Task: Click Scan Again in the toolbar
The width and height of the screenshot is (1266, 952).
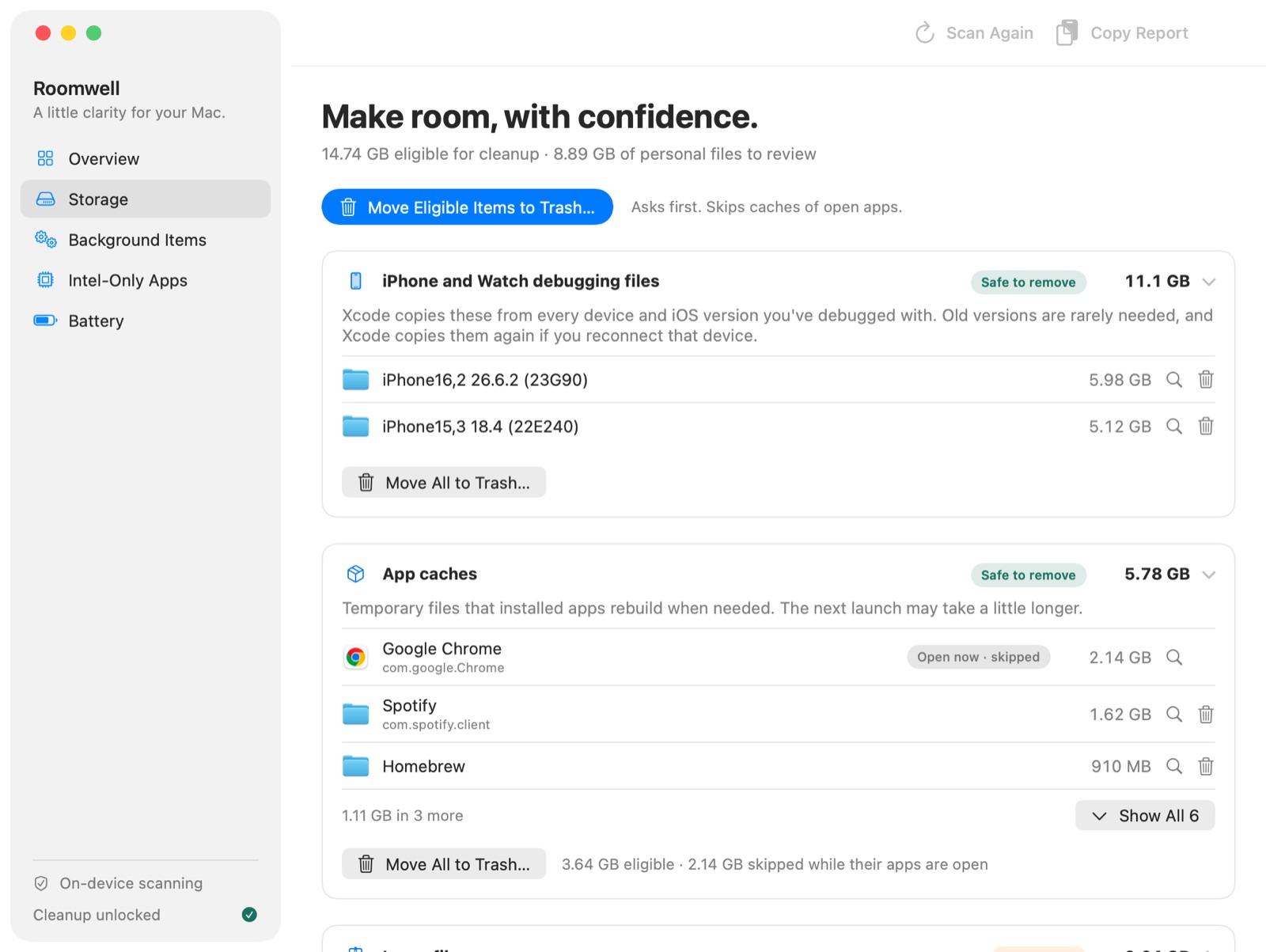Action: tap(974, 33)
